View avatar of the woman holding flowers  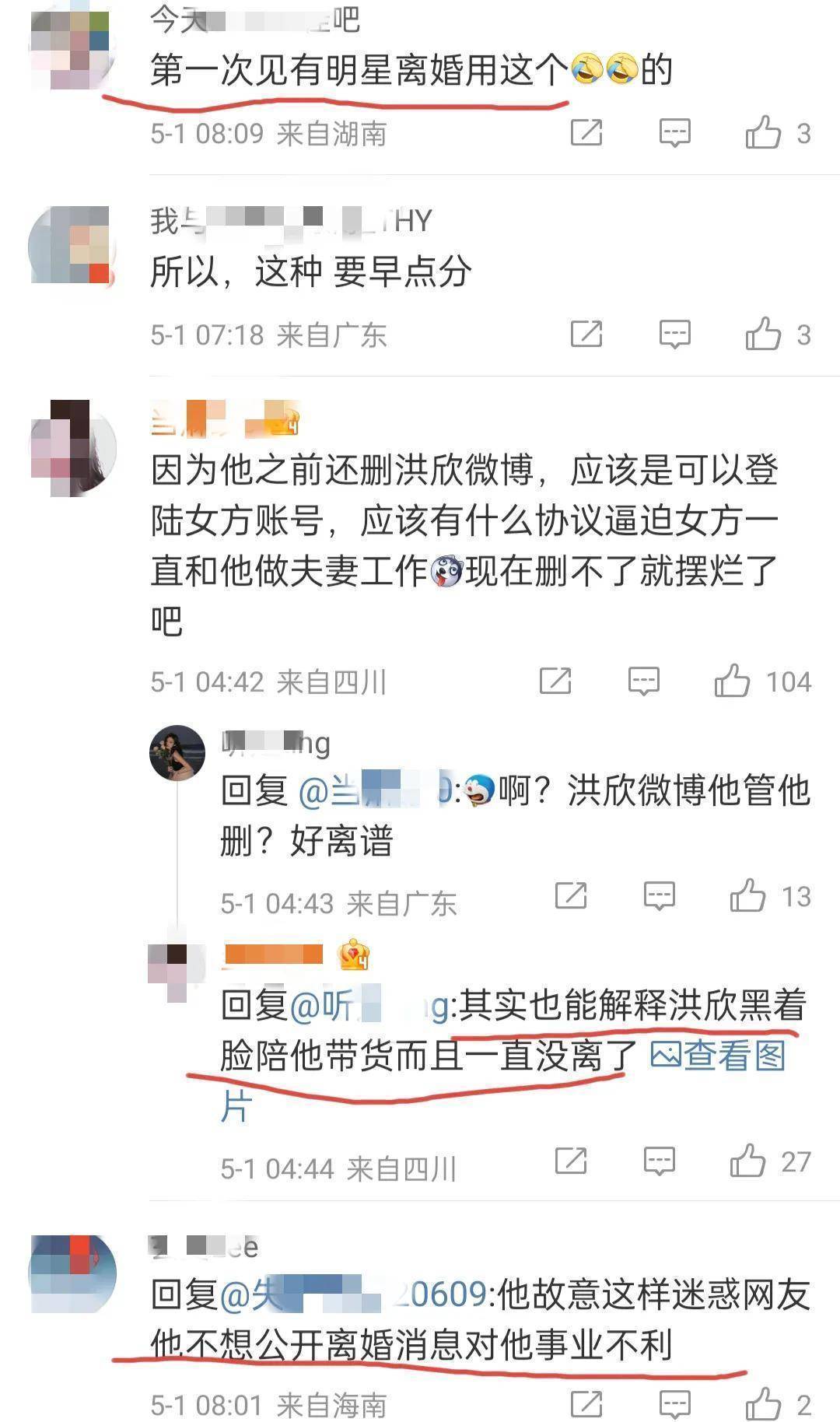point(177,753)
